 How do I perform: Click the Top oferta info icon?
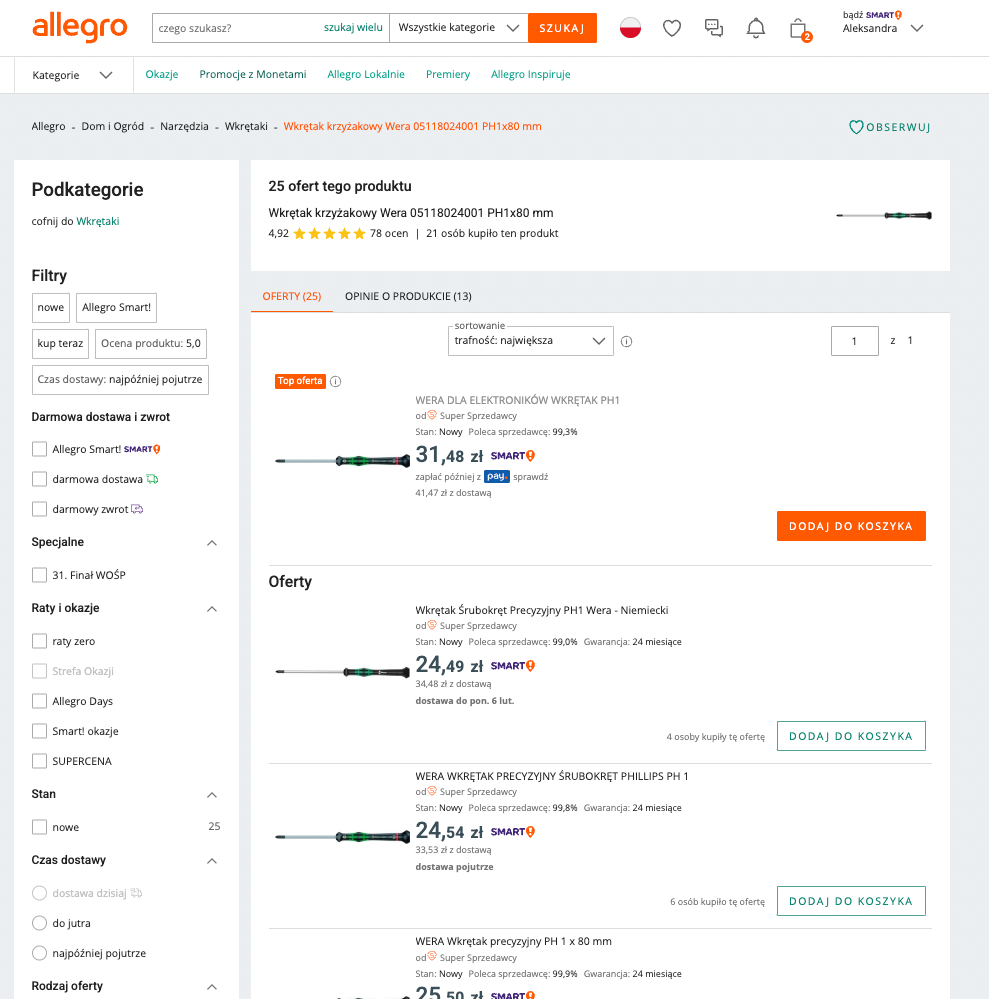pos(335,382)
